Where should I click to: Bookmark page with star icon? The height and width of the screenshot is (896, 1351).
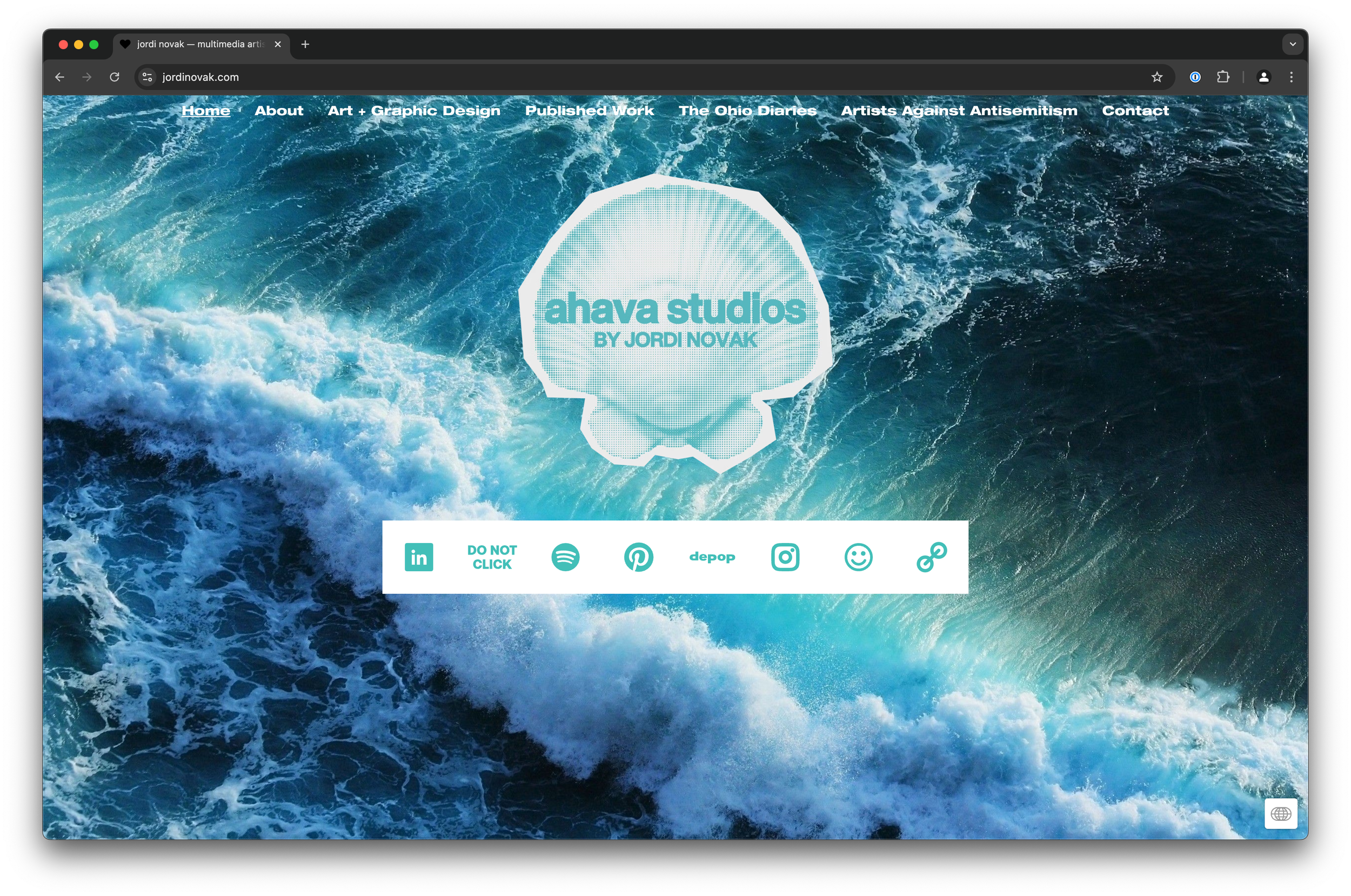pyautogui.click(x=1157, y=77)
